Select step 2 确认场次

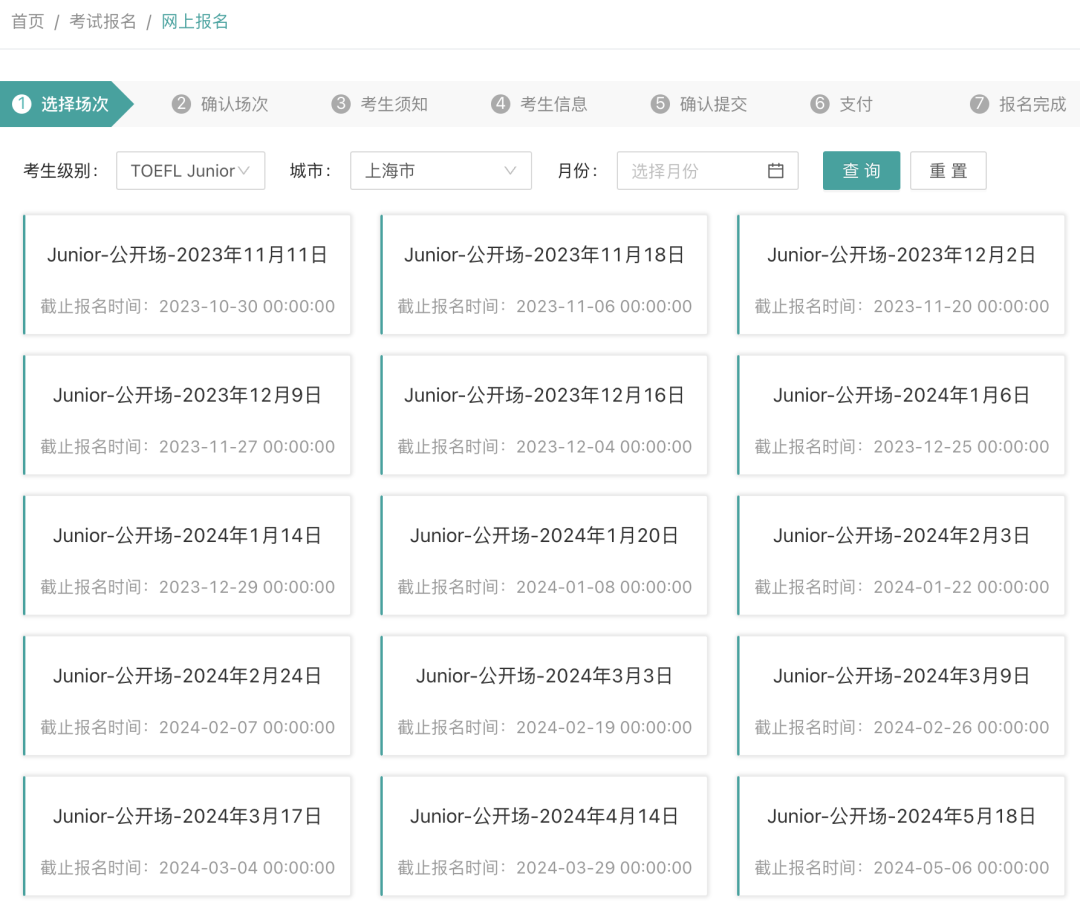point(220,104)
